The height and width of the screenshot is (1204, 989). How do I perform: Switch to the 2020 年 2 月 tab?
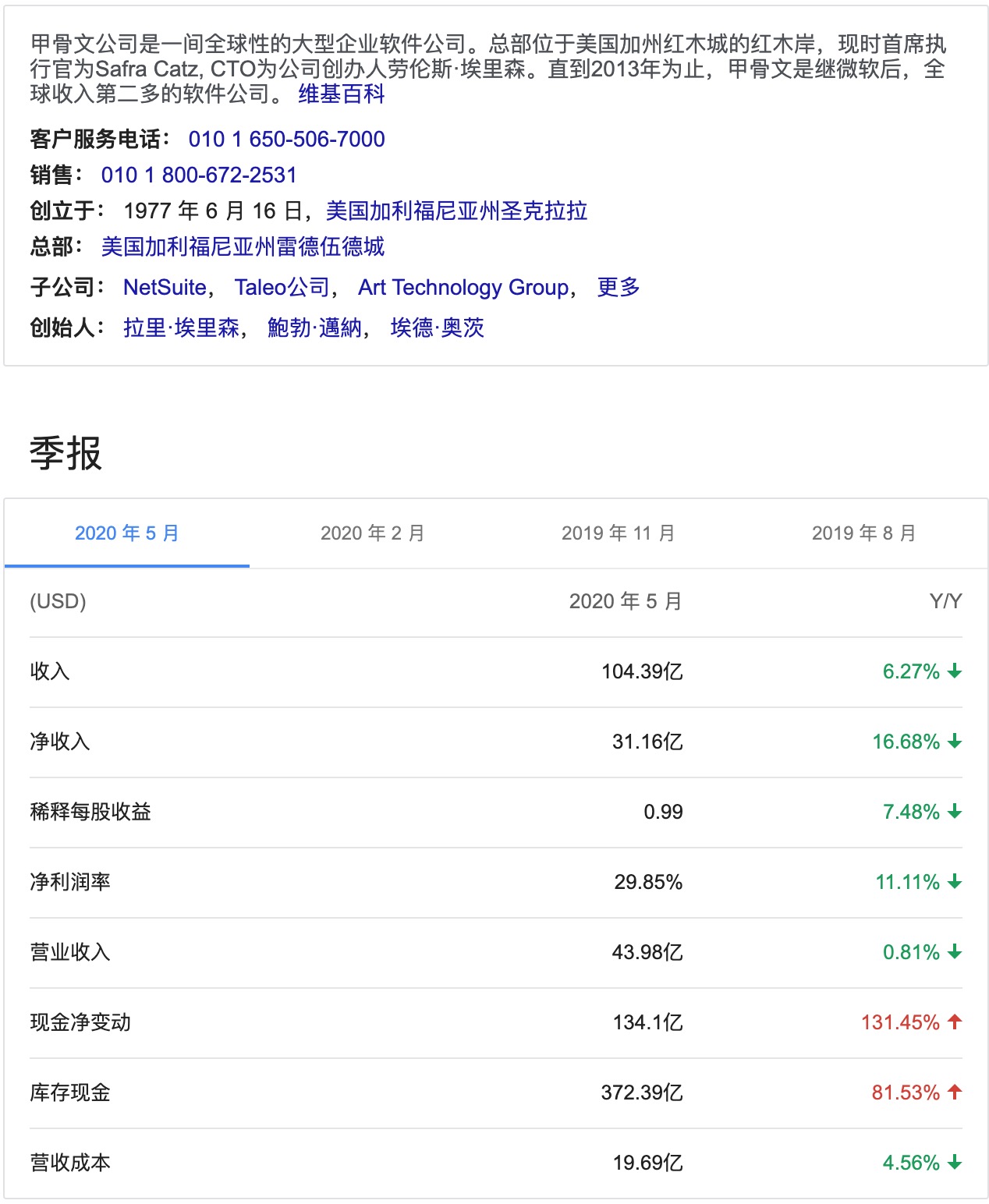(373, 533)
